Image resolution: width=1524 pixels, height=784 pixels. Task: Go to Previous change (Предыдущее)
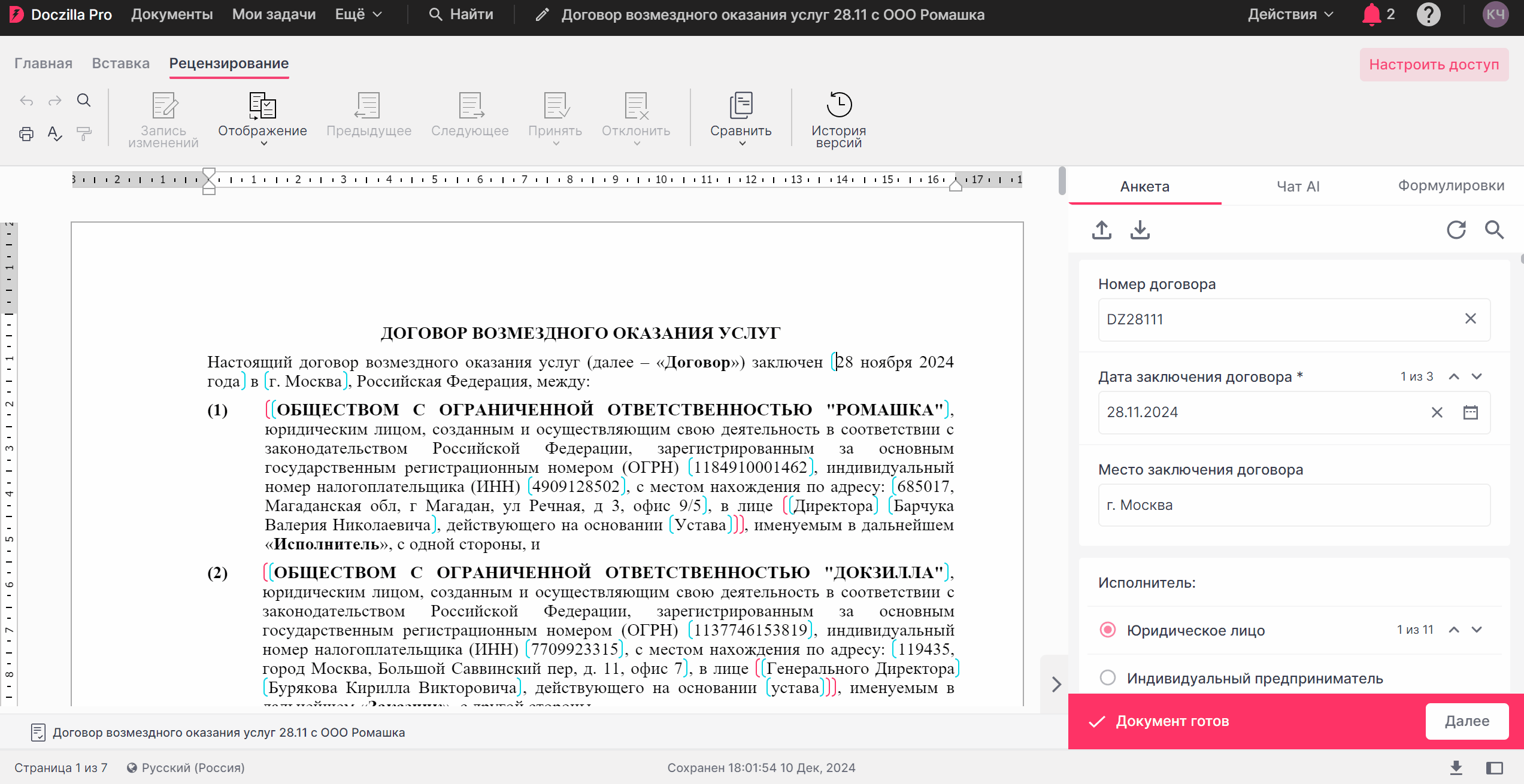tap(369, 115)
